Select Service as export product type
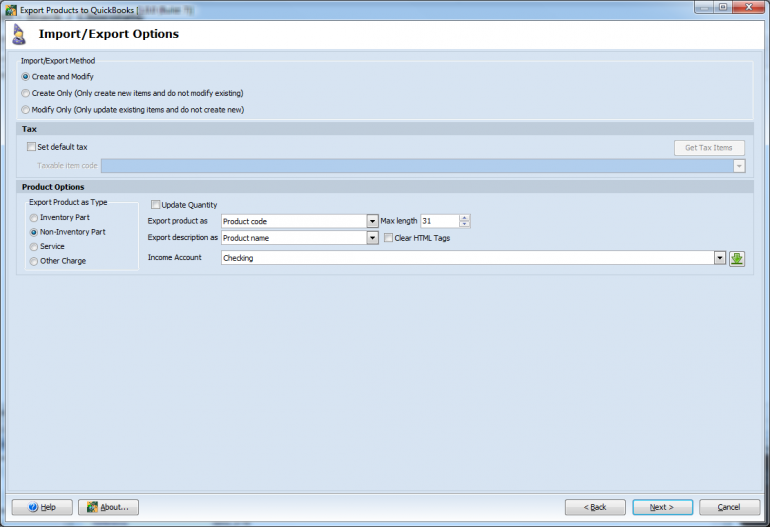This screenshot has width=770, height=527. point(33,247)
